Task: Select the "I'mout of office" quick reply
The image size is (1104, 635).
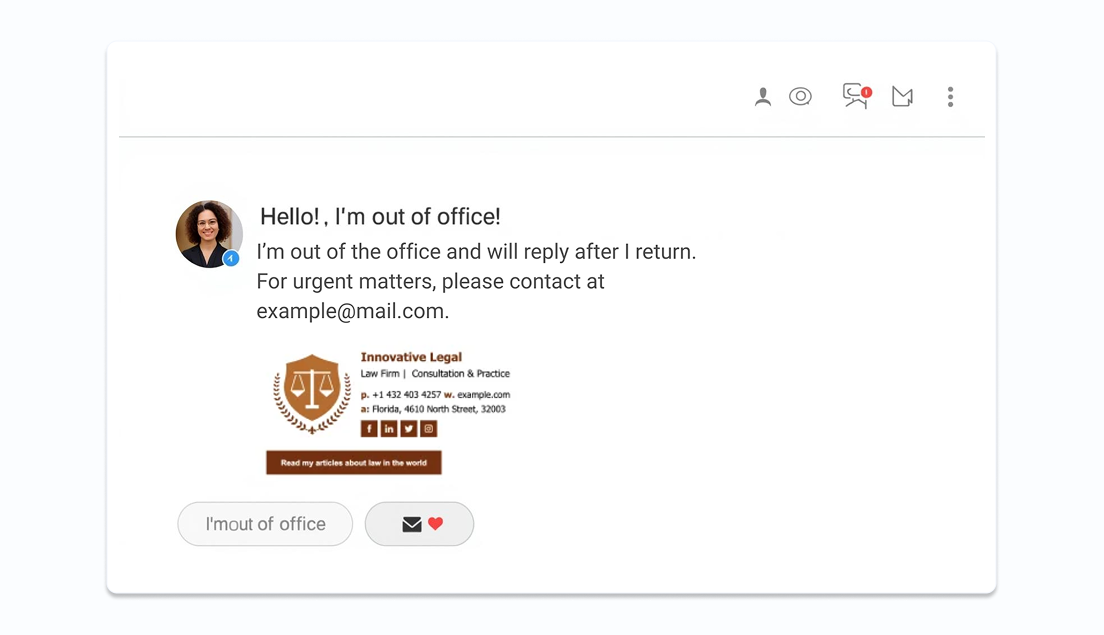Action: coord(264,523)
